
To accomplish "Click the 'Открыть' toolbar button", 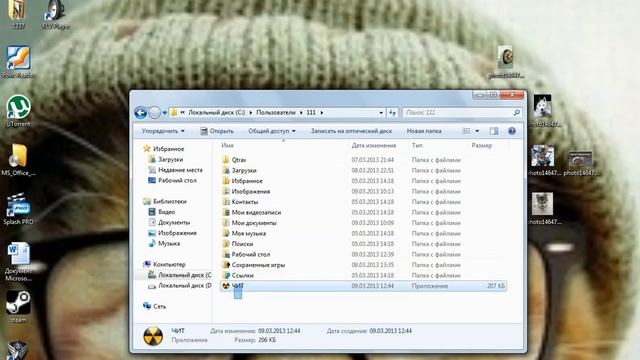I will click(217, 131).
